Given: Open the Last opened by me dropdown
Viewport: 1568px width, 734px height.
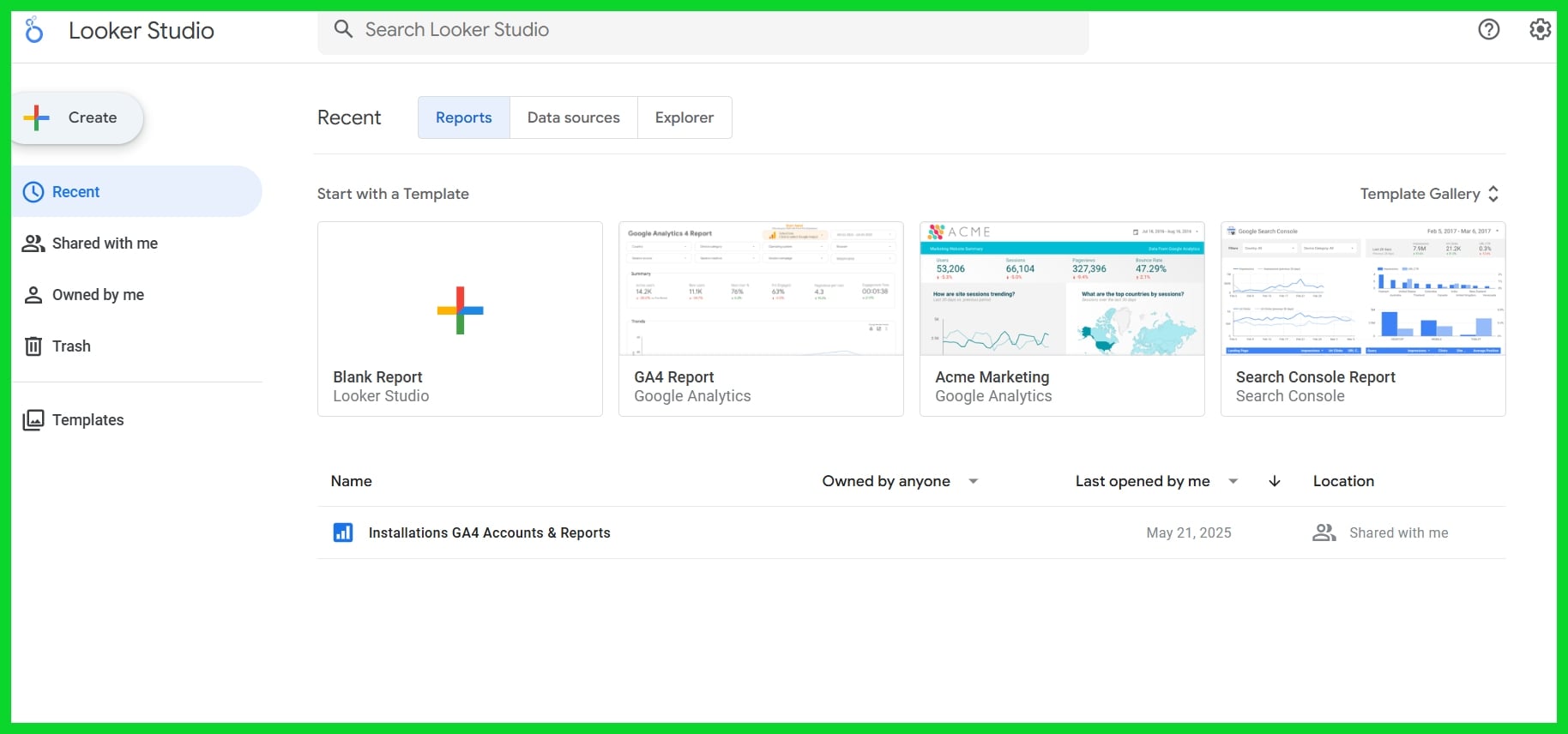Looking at the screenshot, I should click(1157, 481).
